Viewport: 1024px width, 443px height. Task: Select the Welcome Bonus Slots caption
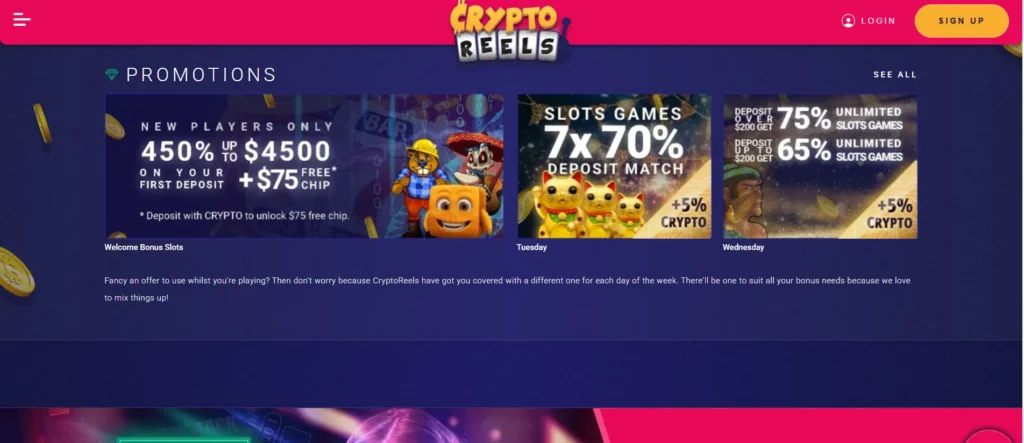[x=144, y=248]
